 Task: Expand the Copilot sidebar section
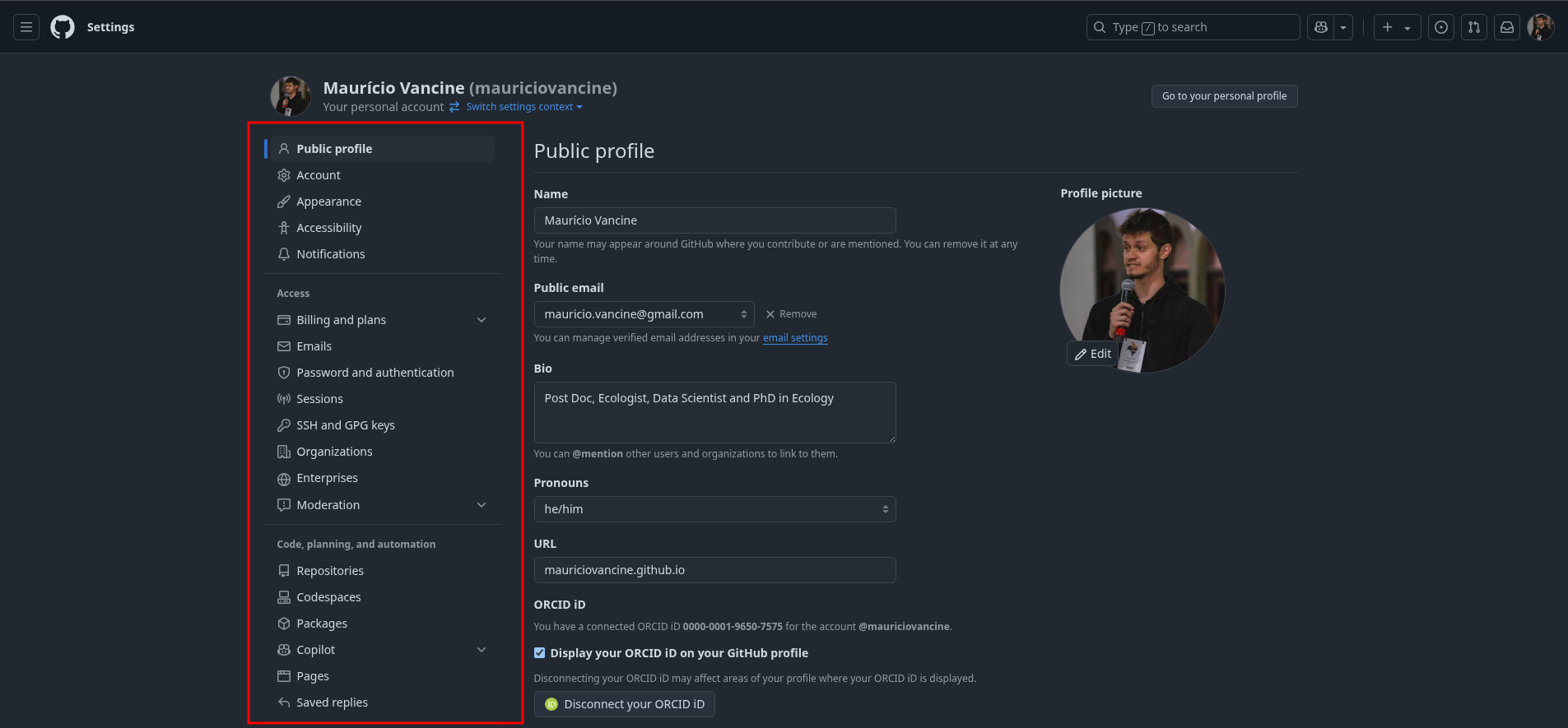tap(482, 650)
